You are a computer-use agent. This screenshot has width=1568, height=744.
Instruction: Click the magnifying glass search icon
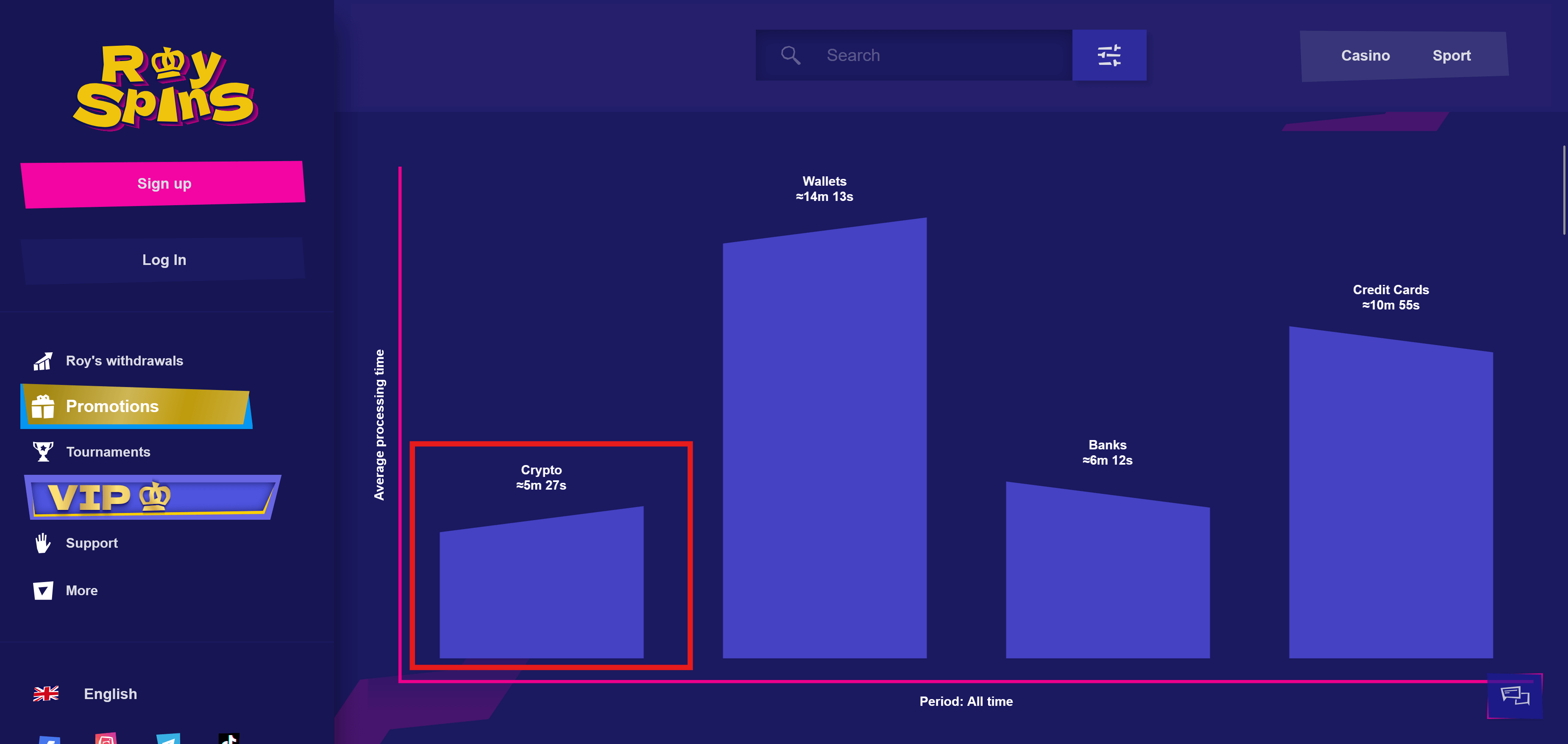tap(790, 56)
